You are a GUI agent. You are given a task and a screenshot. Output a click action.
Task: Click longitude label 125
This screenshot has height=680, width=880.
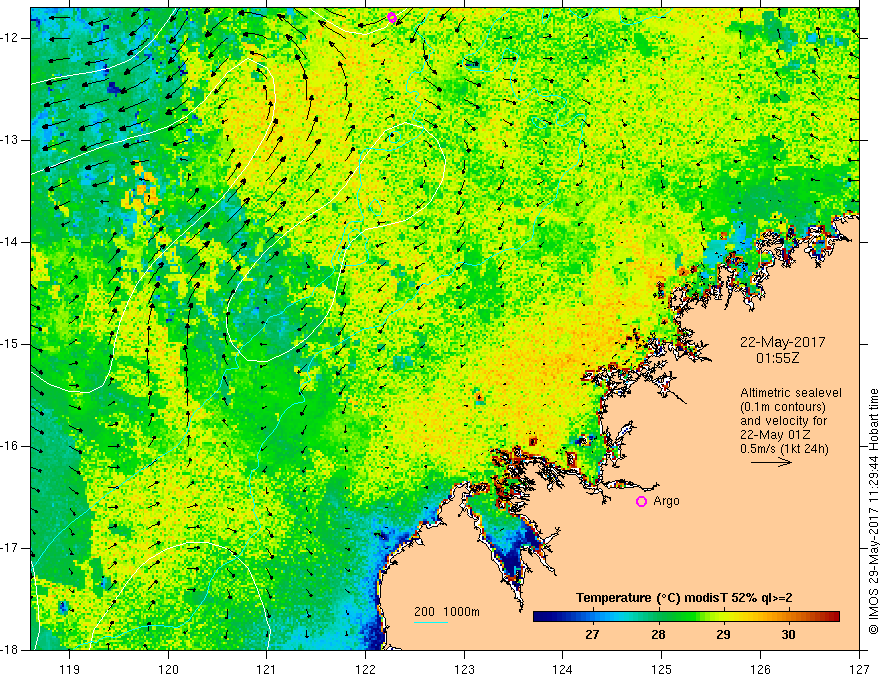point(662,669)
